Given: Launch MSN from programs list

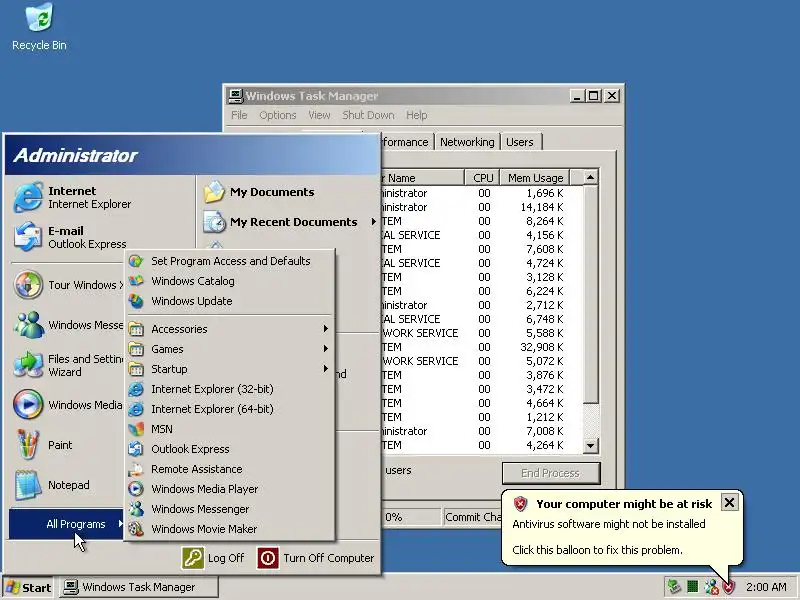Looking at the screenshot, I should coord(230,429).
